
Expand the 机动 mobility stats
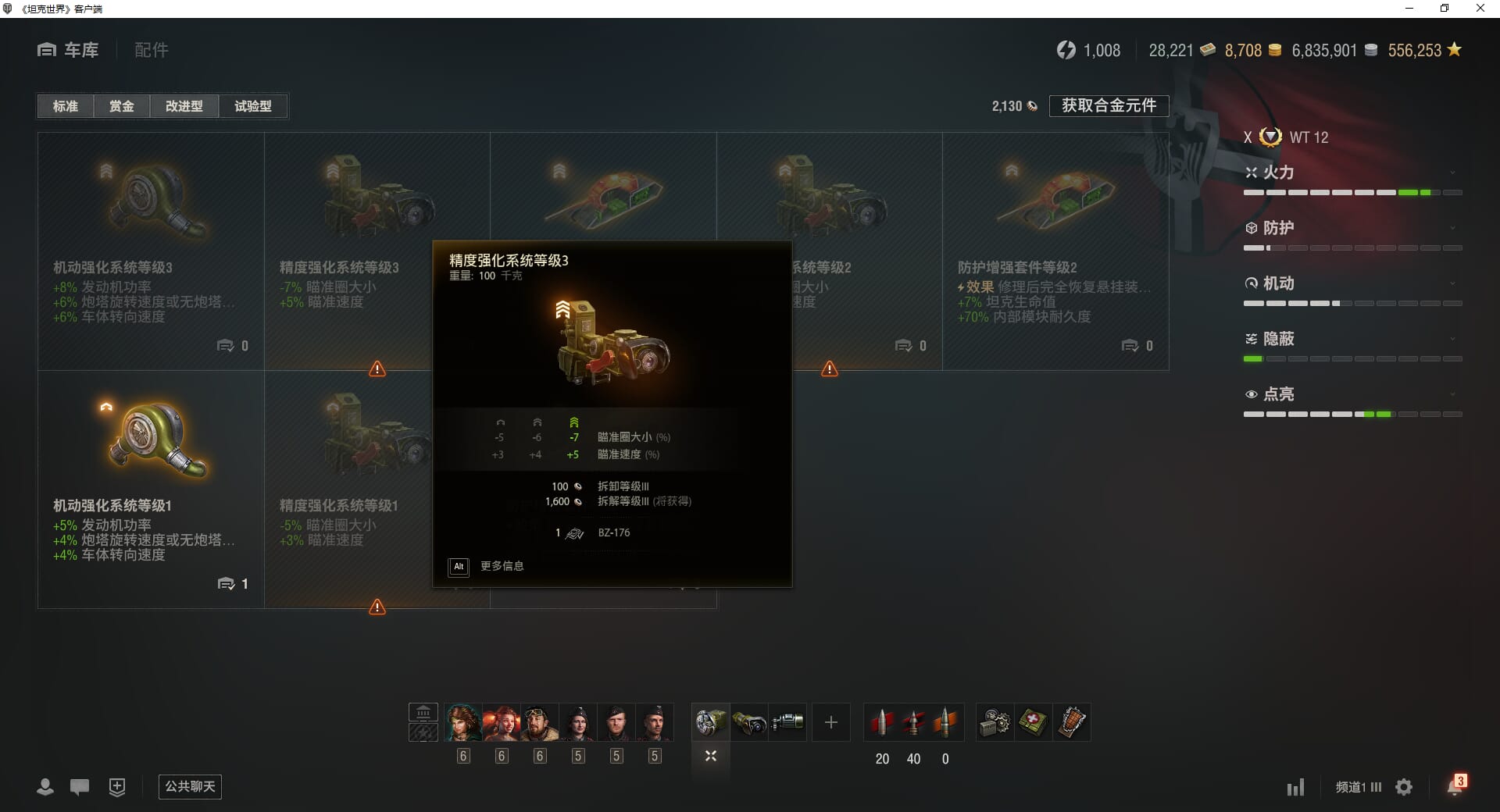pyautogui.click(x=1352, y=283)
